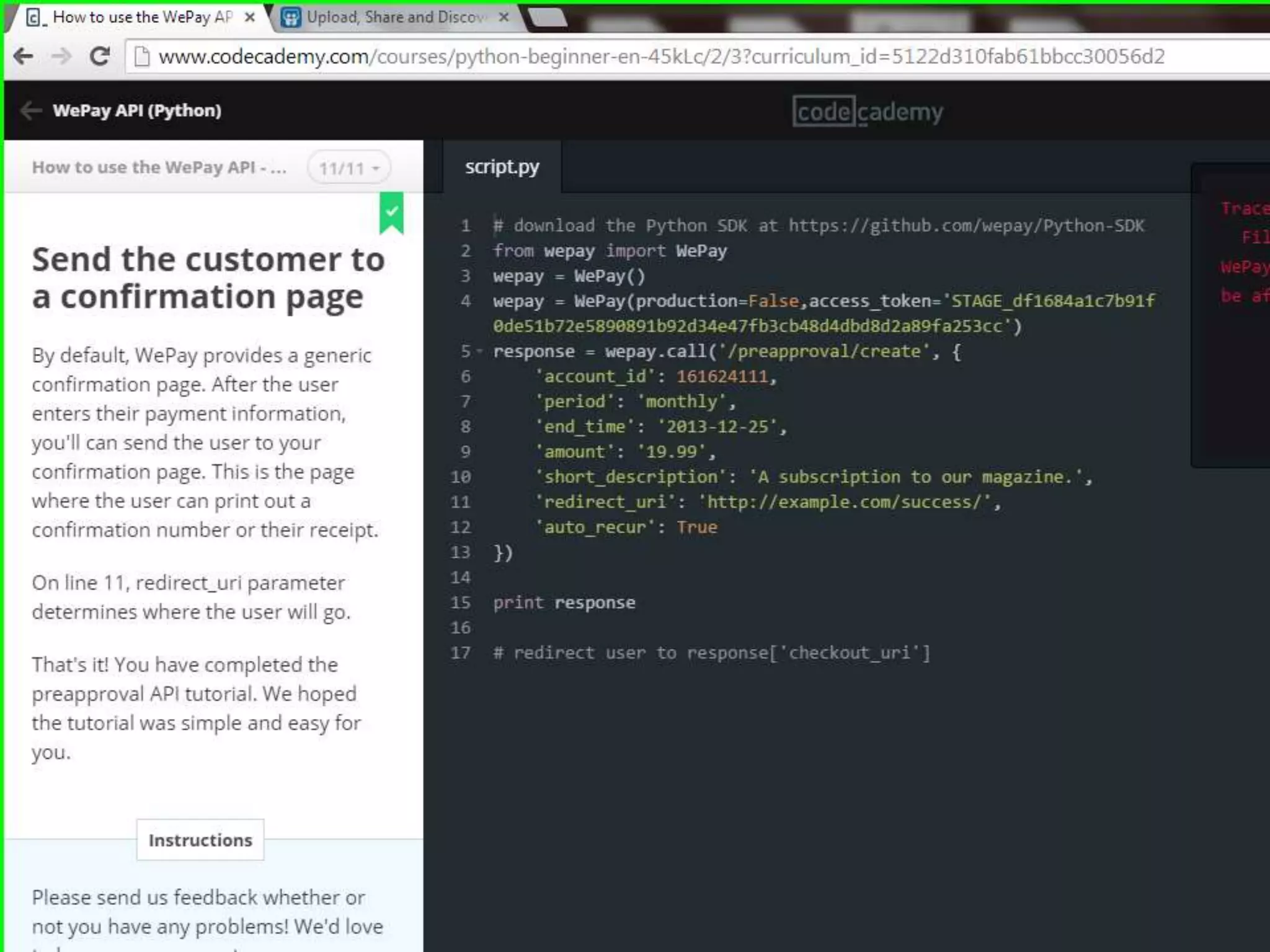Click the comment about response['checkout_uri']
This screenshot has height=952, width=1270.
(712, 653)
